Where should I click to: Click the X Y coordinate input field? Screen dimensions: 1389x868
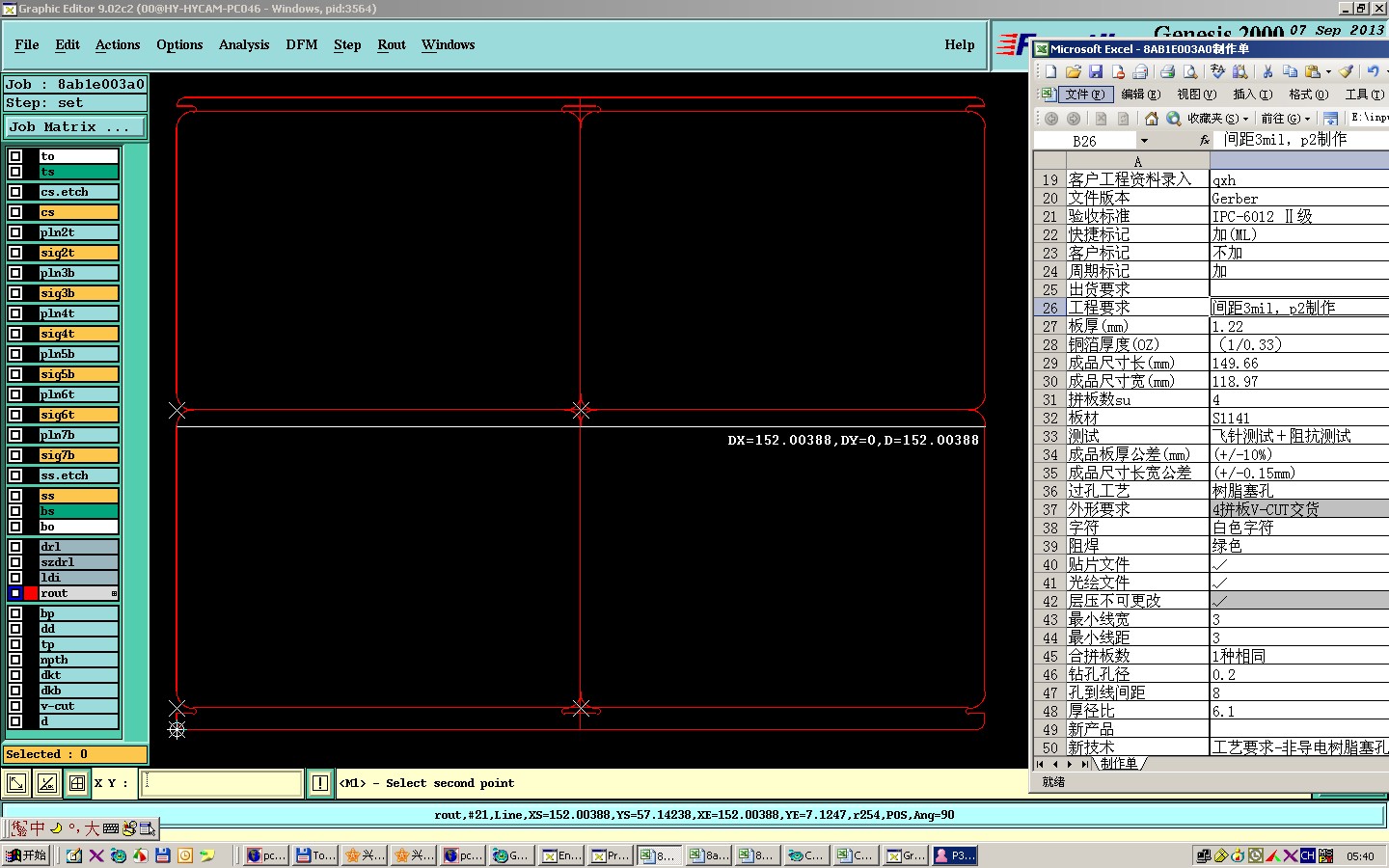222,783
